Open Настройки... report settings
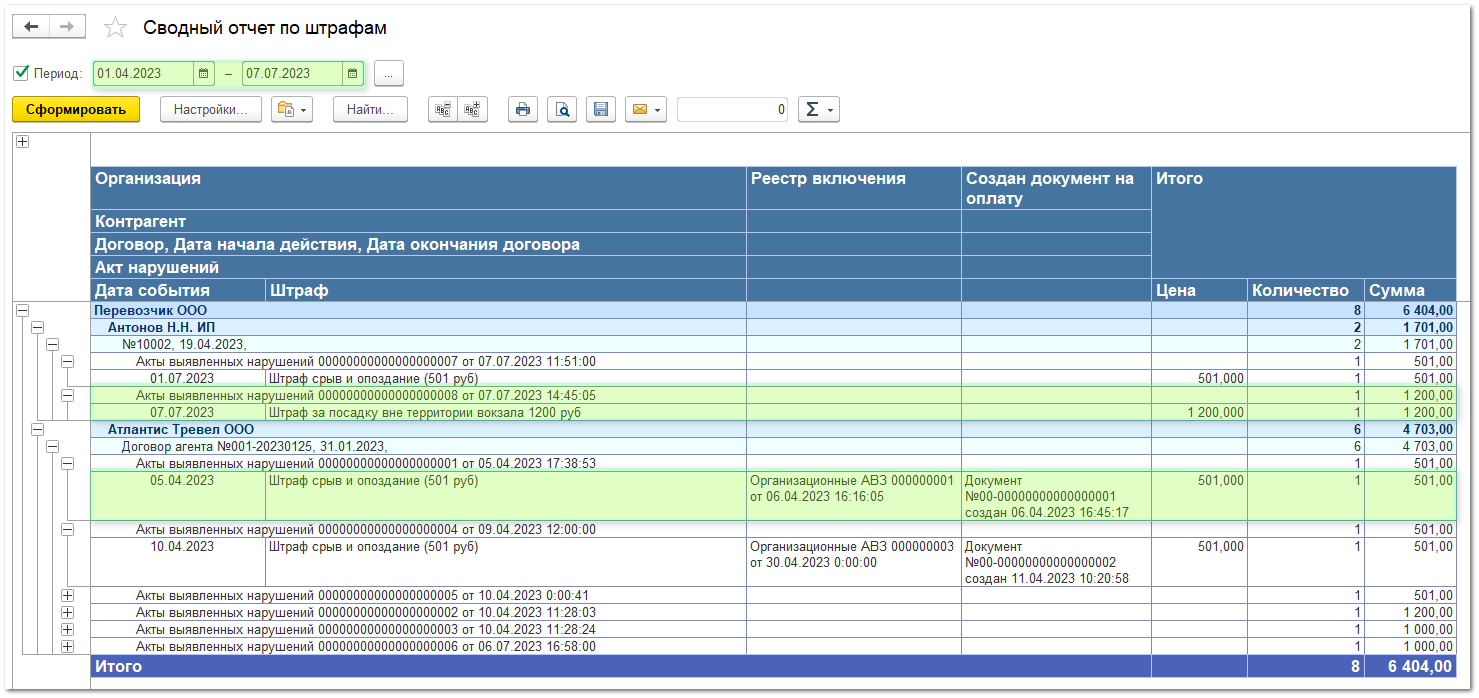Image resolution: width=1479 pixels, height=698 pixels. click(x=210, y=110)
